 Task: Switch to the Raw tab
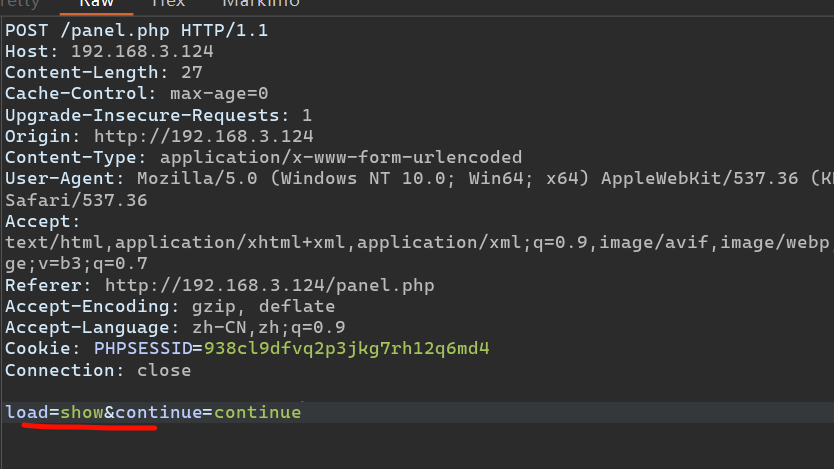point(96,4)
